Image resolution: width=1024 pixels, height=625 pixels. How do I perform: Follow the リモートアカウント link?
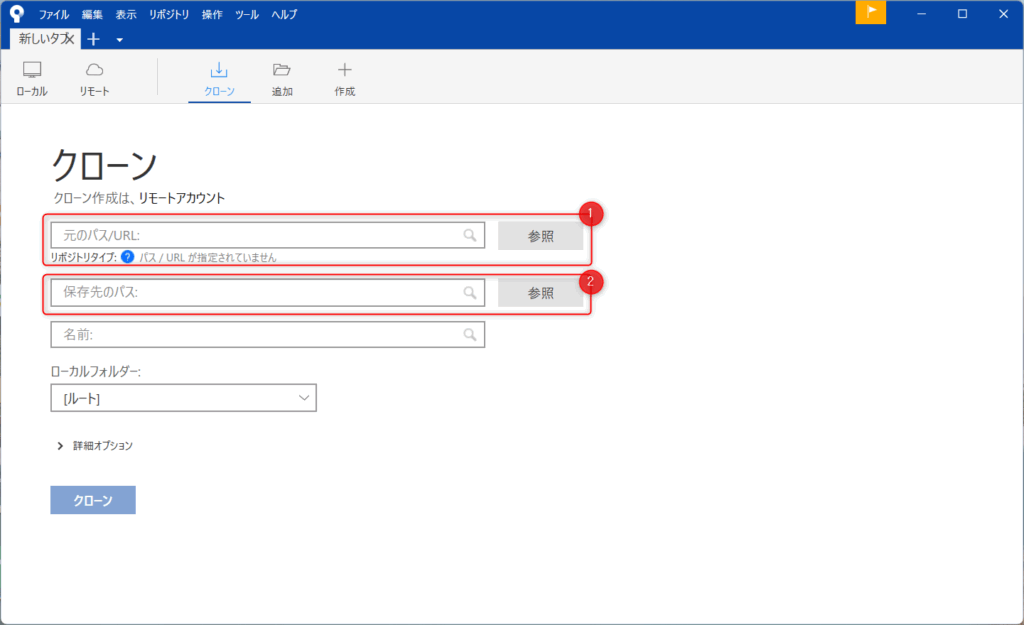click(x=181, y=198)
